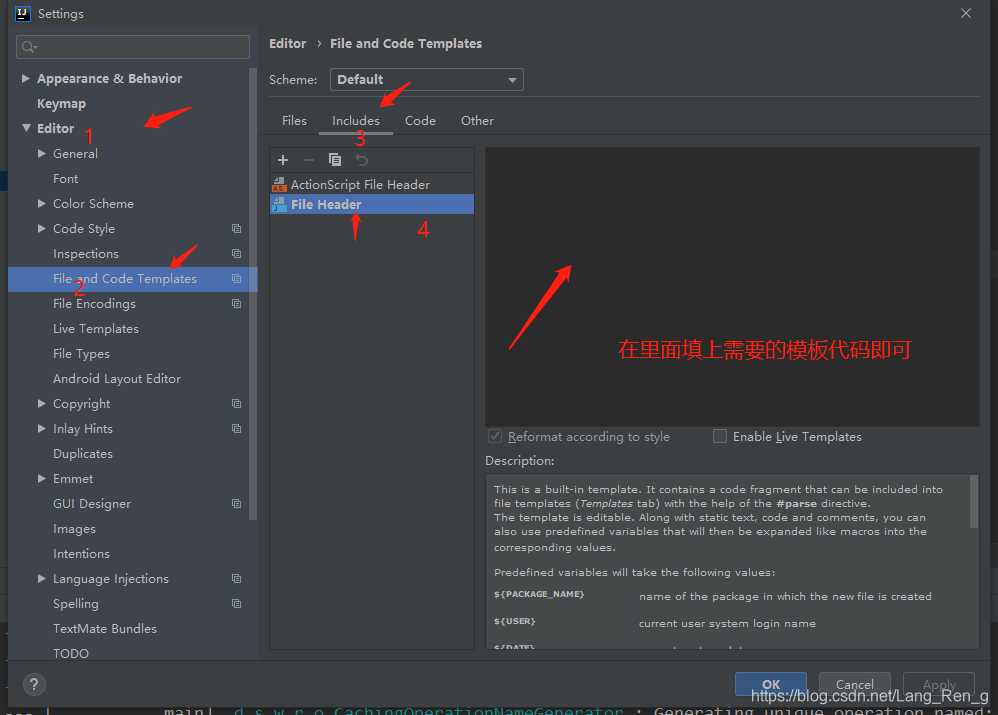Switch to the Includes tab
Image resolution: width=998 pixels, height=715 pixels.
tap(356, 120)
